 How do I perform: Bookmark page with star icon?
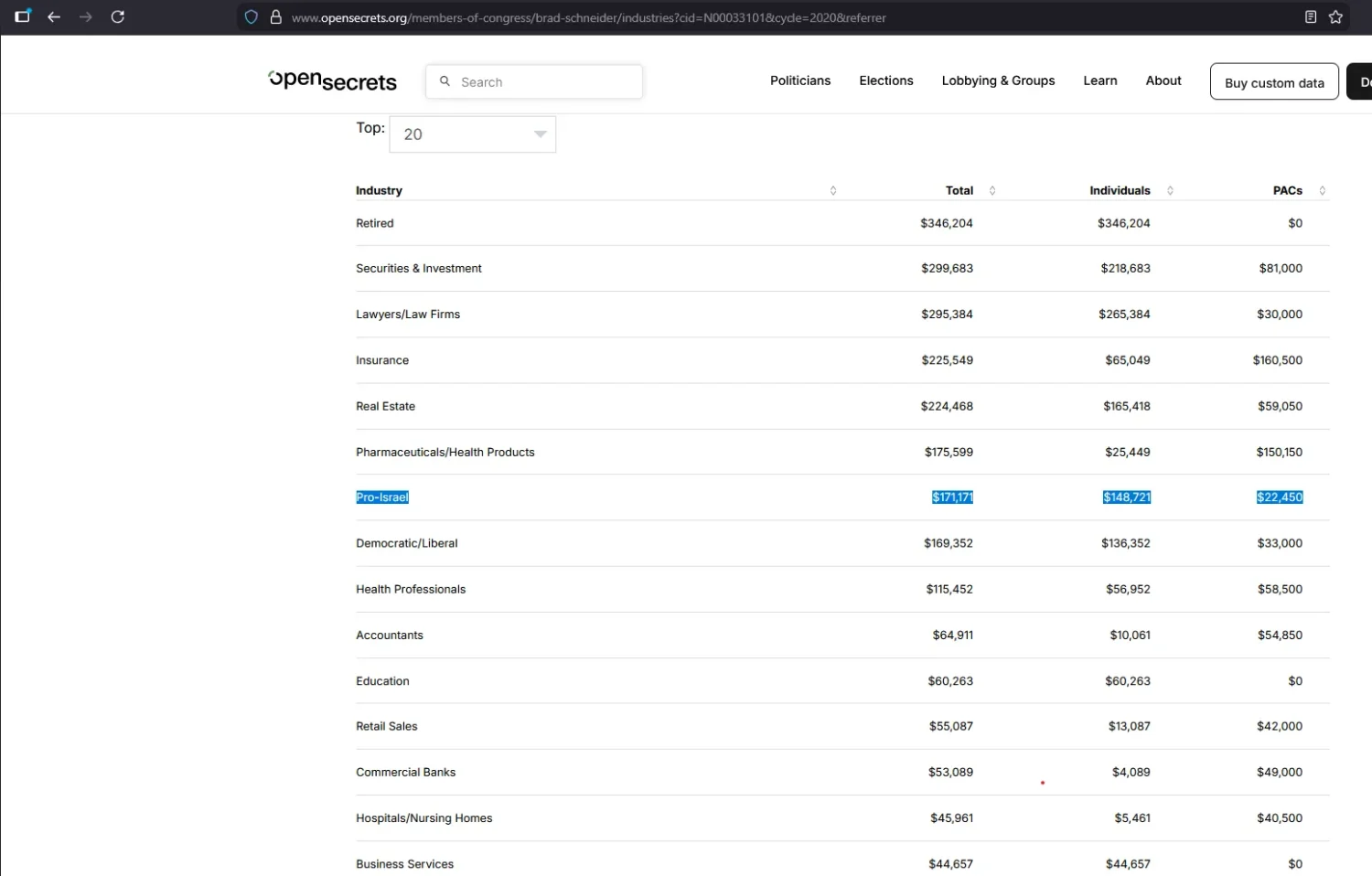click(x=1335, y=16)
